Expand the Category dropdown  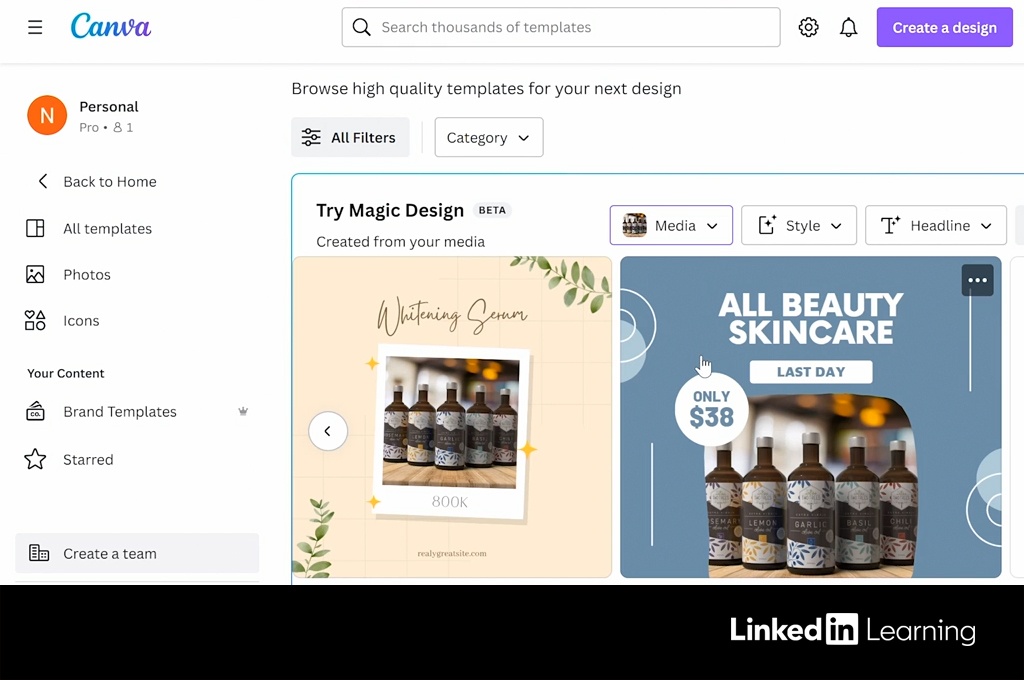coord(488,138)
